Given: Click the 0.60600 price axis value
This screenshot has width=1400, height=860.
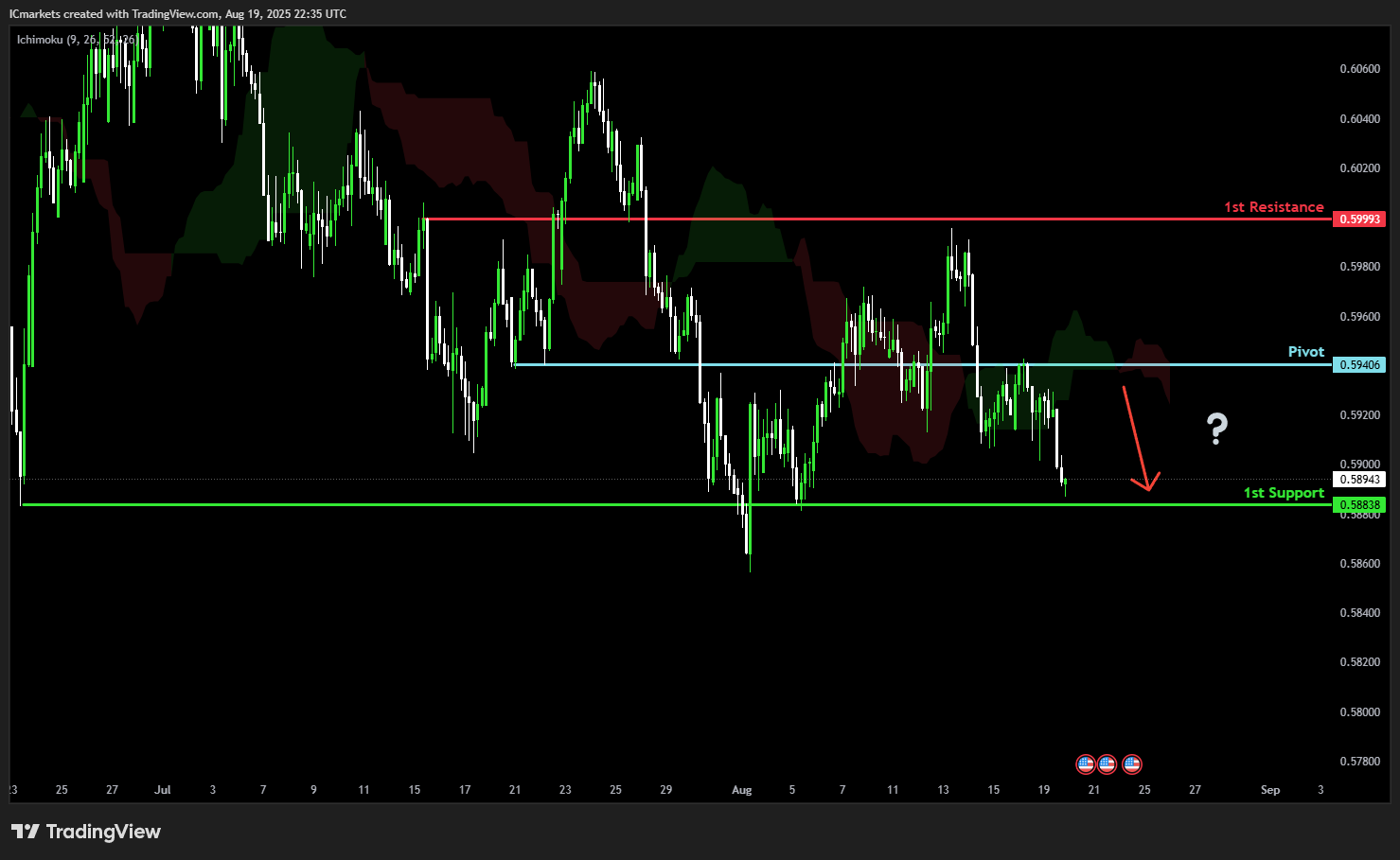Looking at the screenshot, I should tap(1359, 69).
